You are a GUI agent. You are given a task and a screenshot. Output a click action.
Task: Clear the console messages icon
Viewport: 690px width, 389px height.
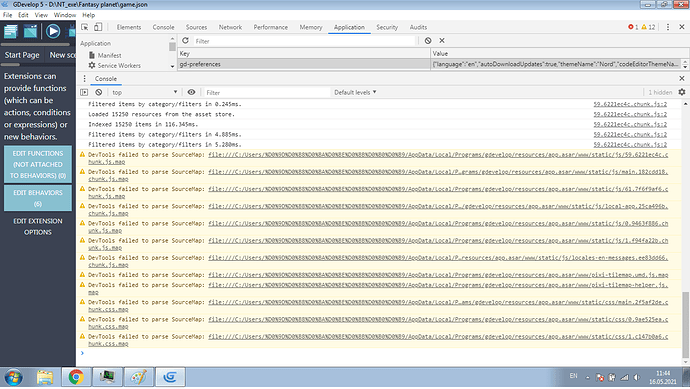click(x=99, y=92)
